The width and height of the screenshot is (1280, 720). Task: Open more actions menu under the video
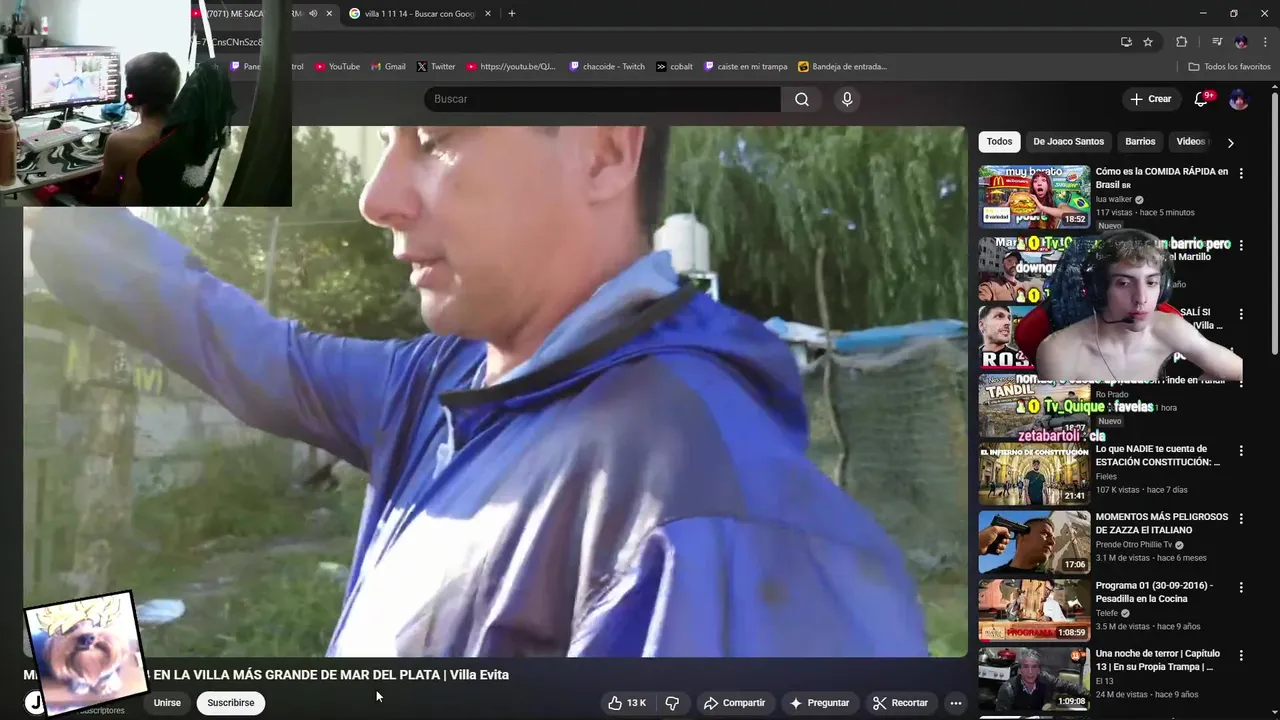[x=956, y=703]
